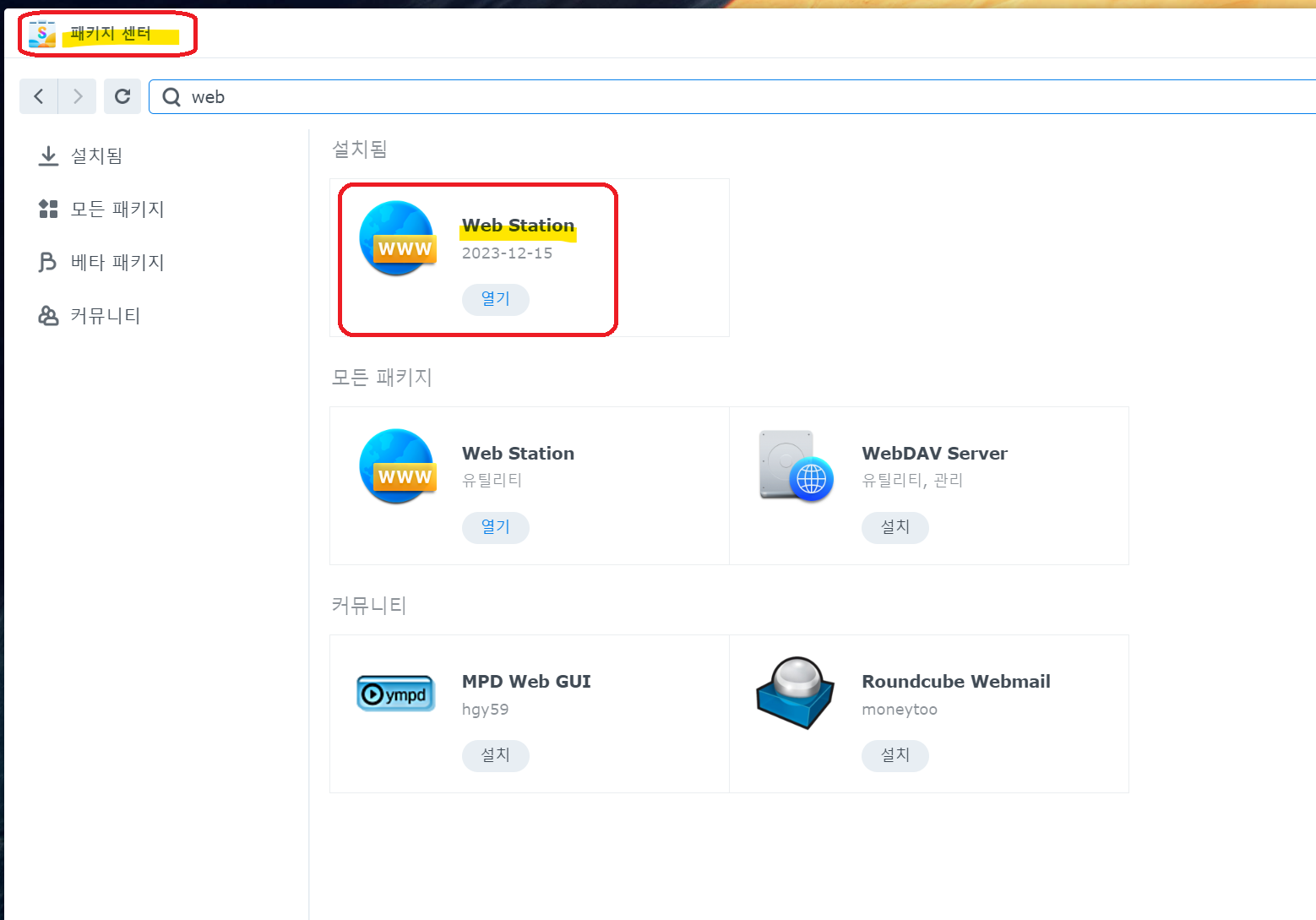
Task: Click the WebDAV Server disk globe icon
Action: pos(797,465)
